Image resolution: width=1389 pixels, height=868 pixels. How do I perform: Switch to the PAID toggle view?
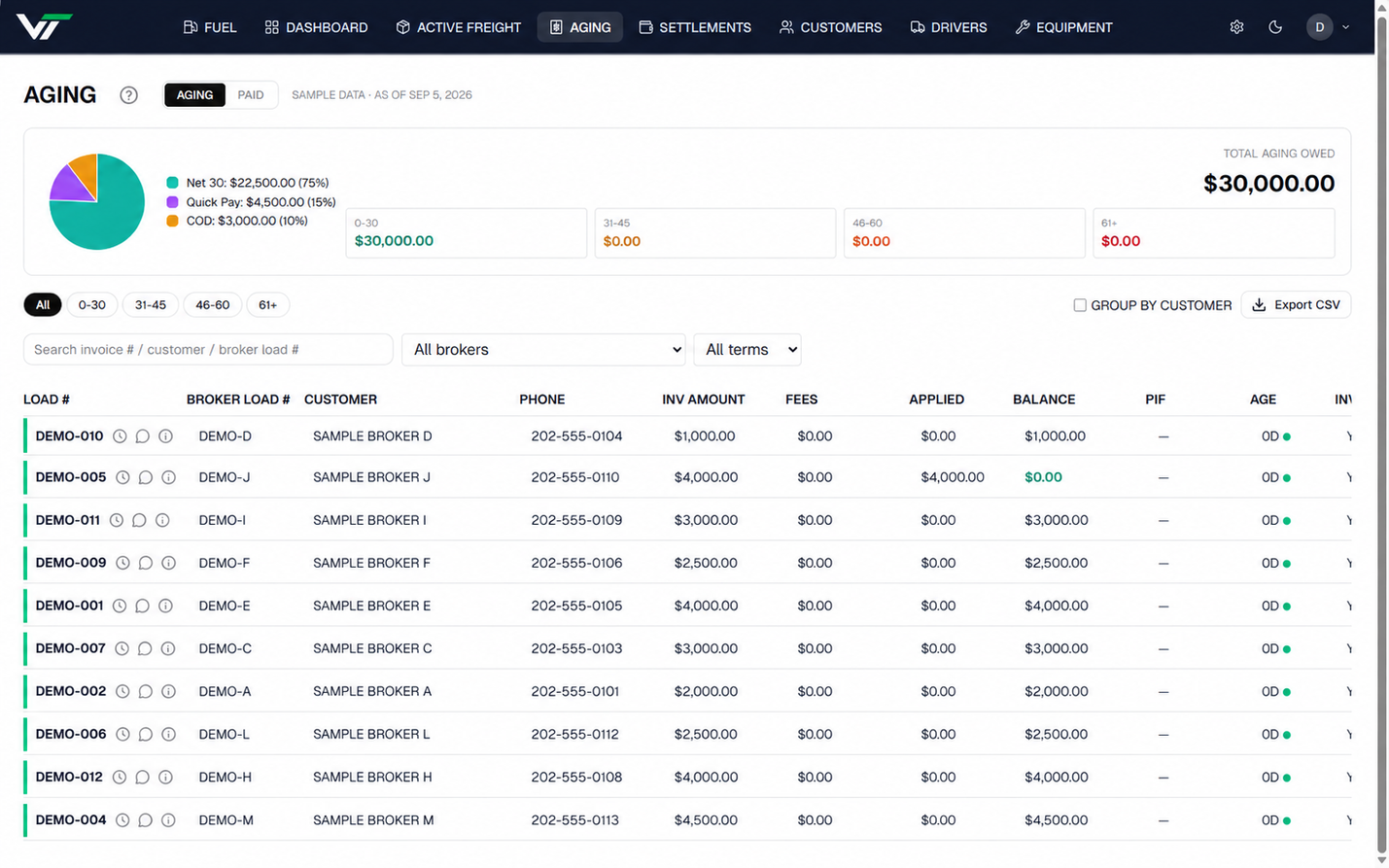pos(251,95)
